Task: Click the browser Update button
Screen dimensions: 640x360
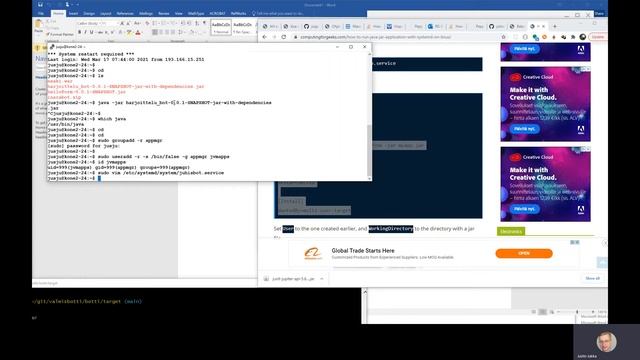Action: [x=598, y=37]
